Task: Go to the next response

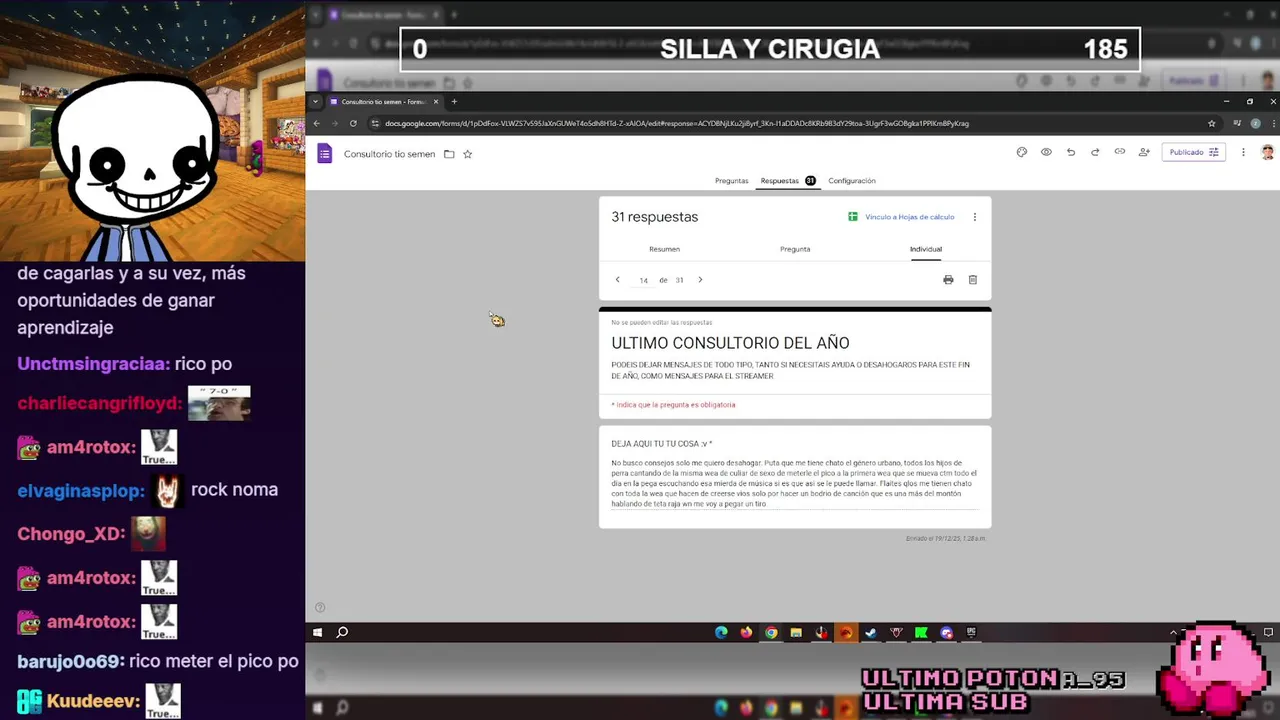Action: [x=700, y=280]
